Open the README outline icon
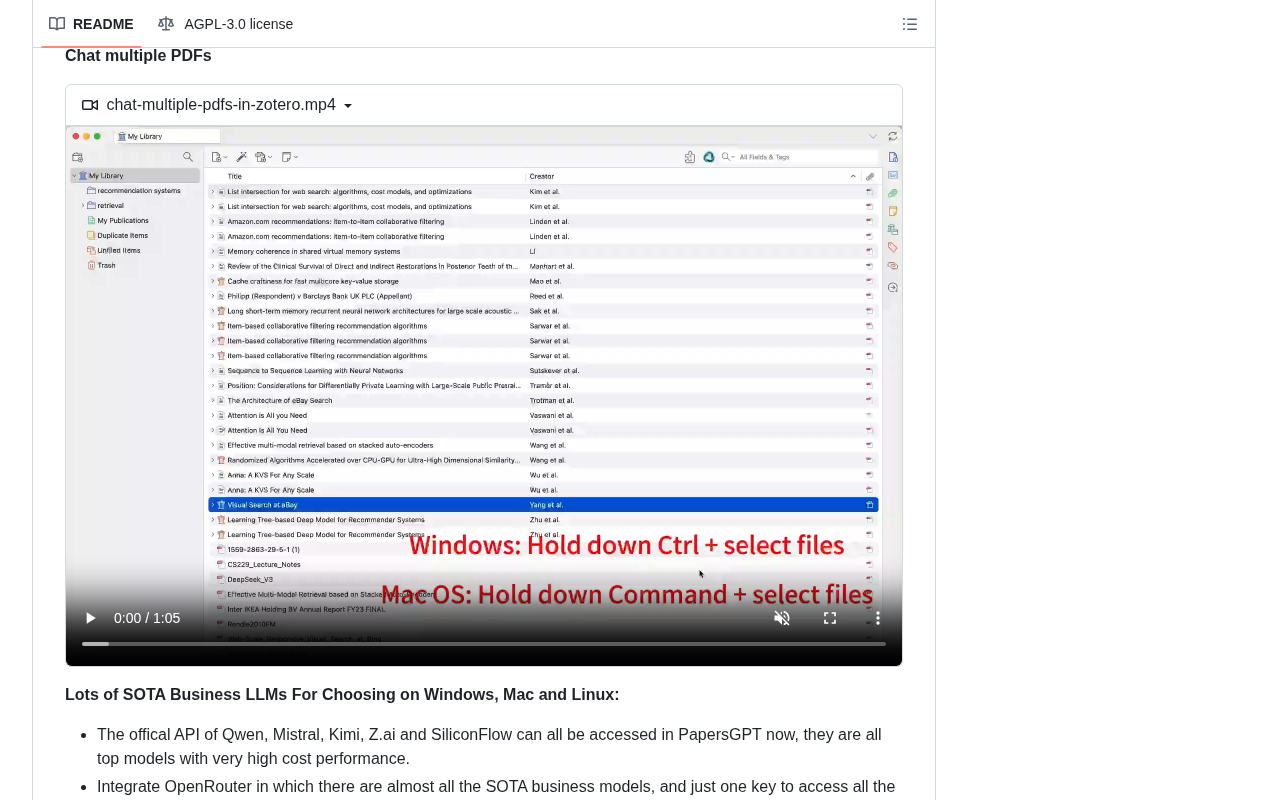The height and width of the screenshot is (800, 1280). (x=910, y=24)
